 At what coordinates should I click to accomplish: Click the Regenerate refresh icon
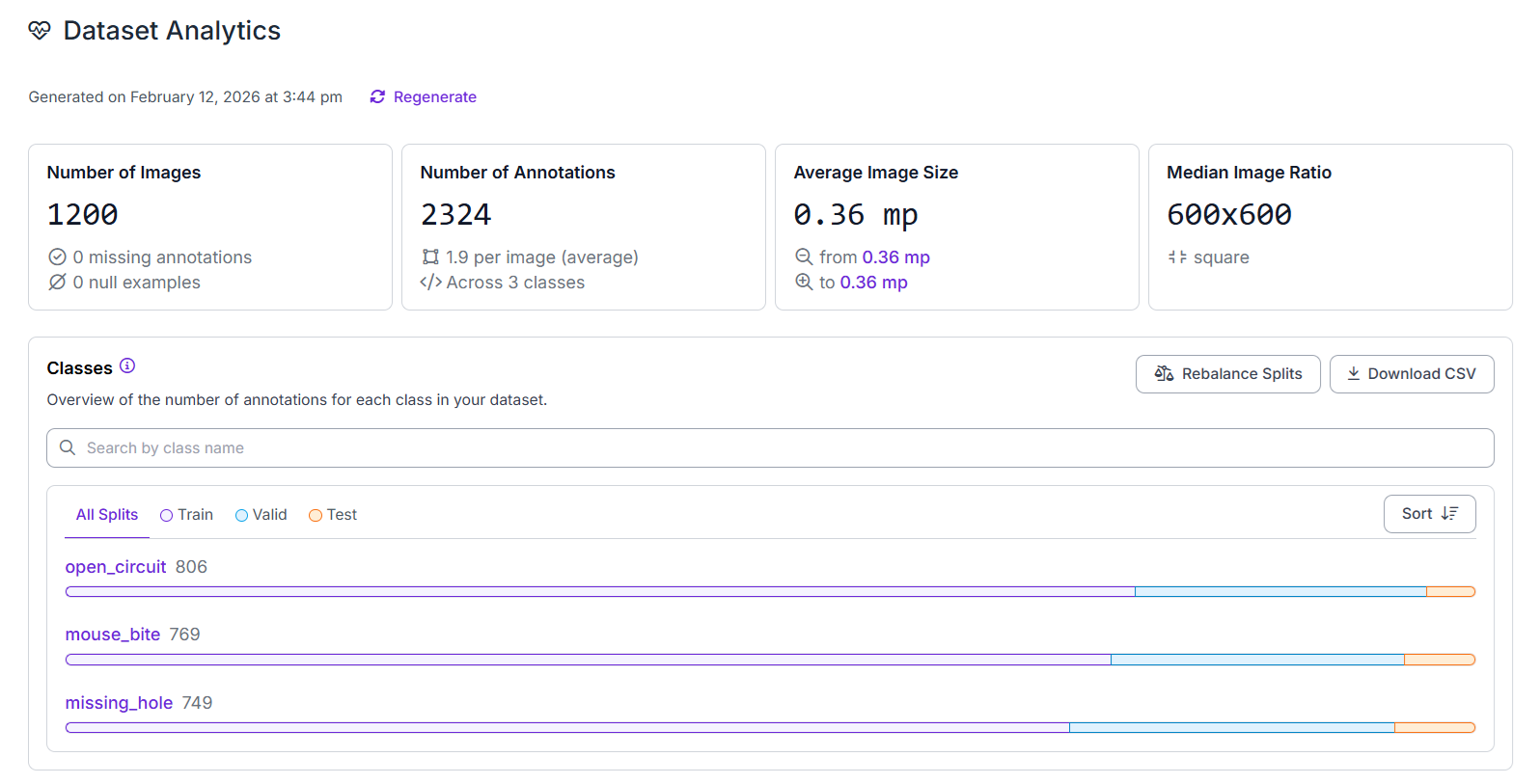tap(377, 96)
